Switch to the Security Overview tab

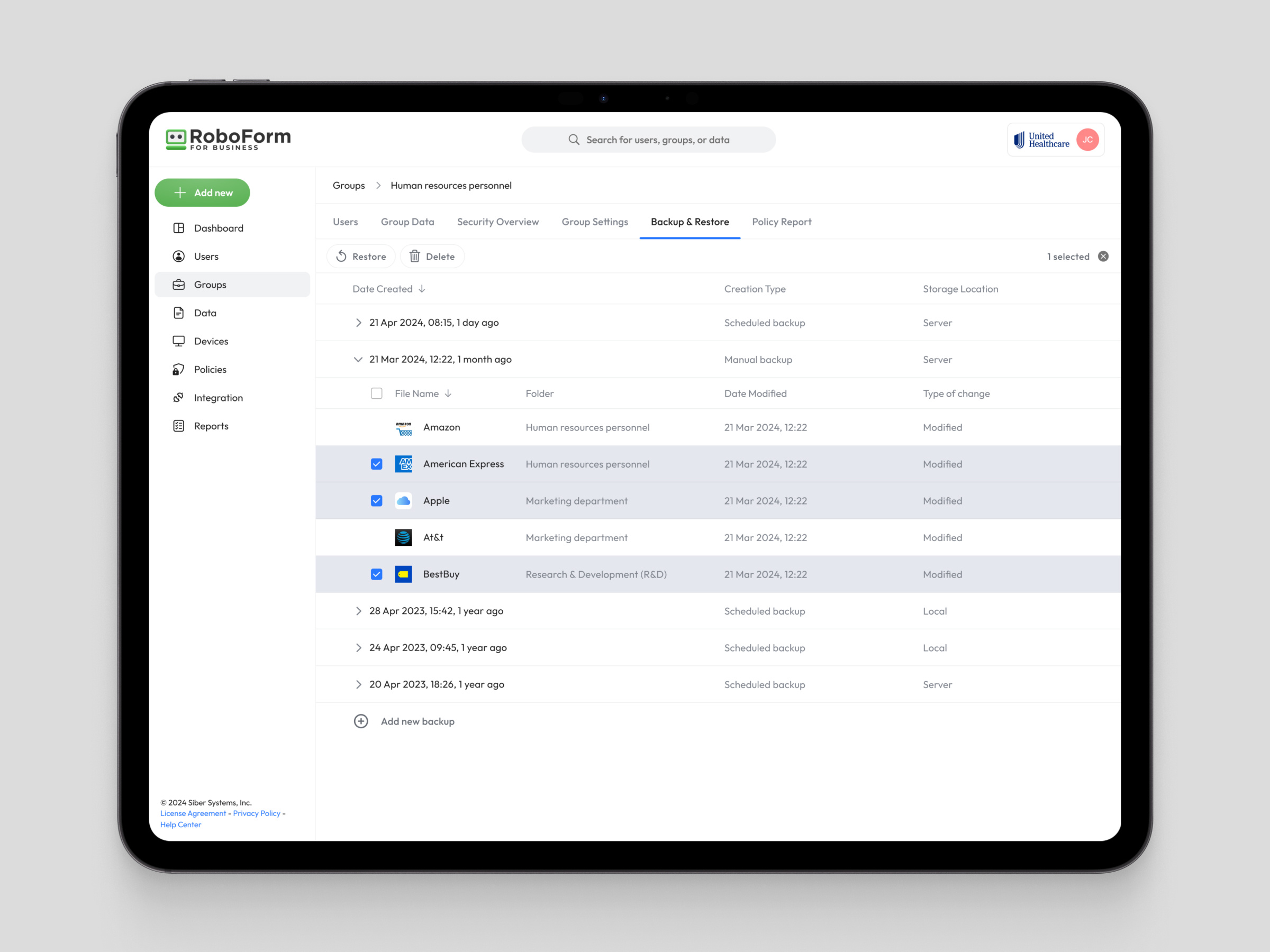click(498, 222)
